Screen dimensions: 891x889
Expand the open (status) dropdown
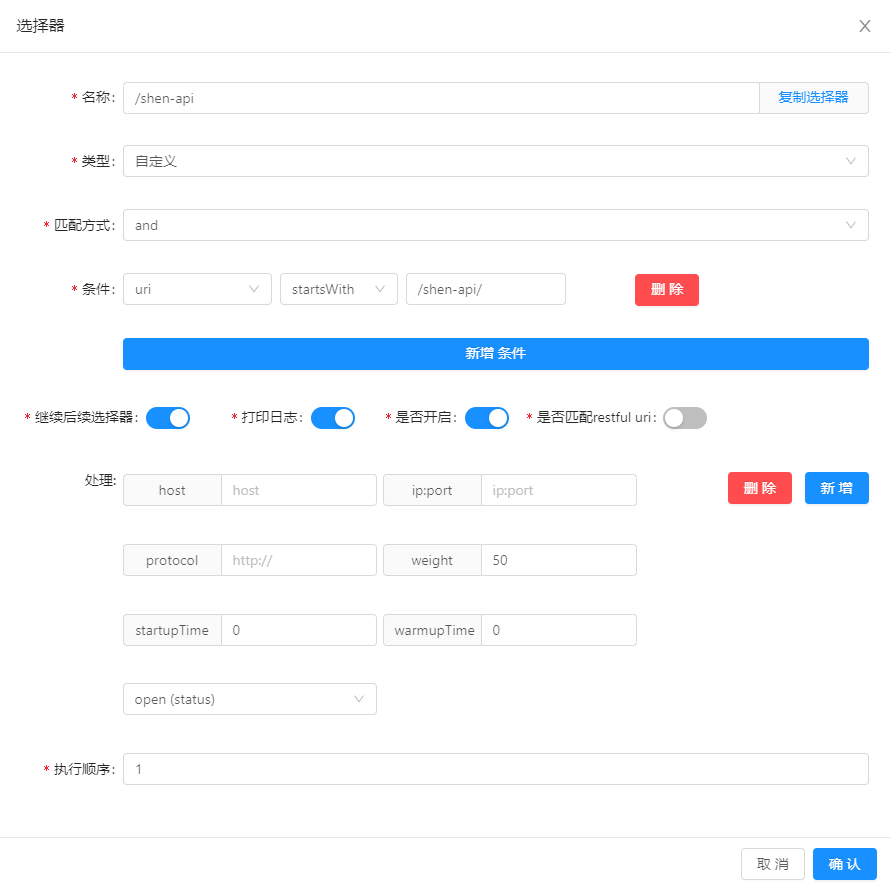249,699
